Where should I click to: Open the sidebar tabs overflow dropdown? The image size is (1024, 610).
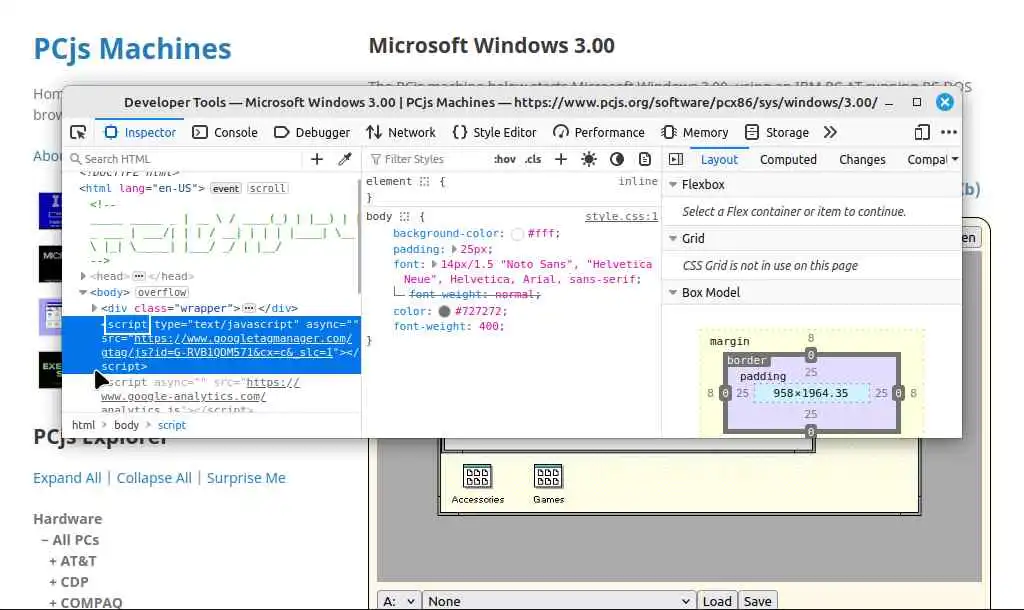coord(955,159)
